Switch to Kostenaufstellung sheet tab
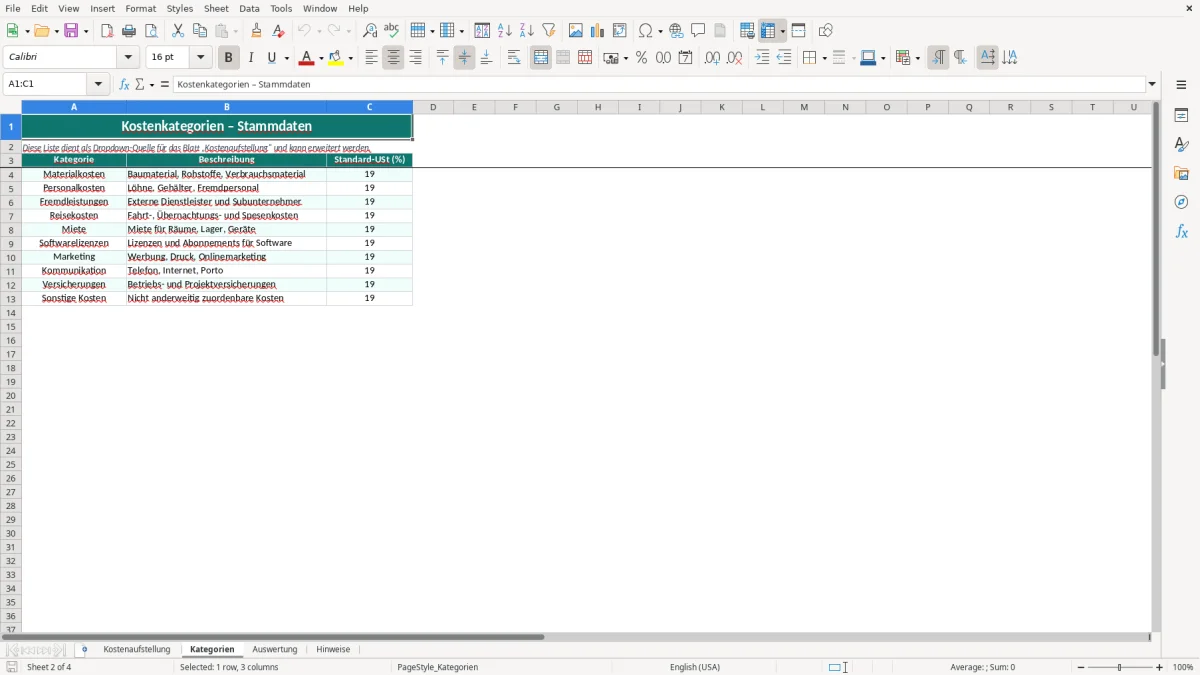 137,650
